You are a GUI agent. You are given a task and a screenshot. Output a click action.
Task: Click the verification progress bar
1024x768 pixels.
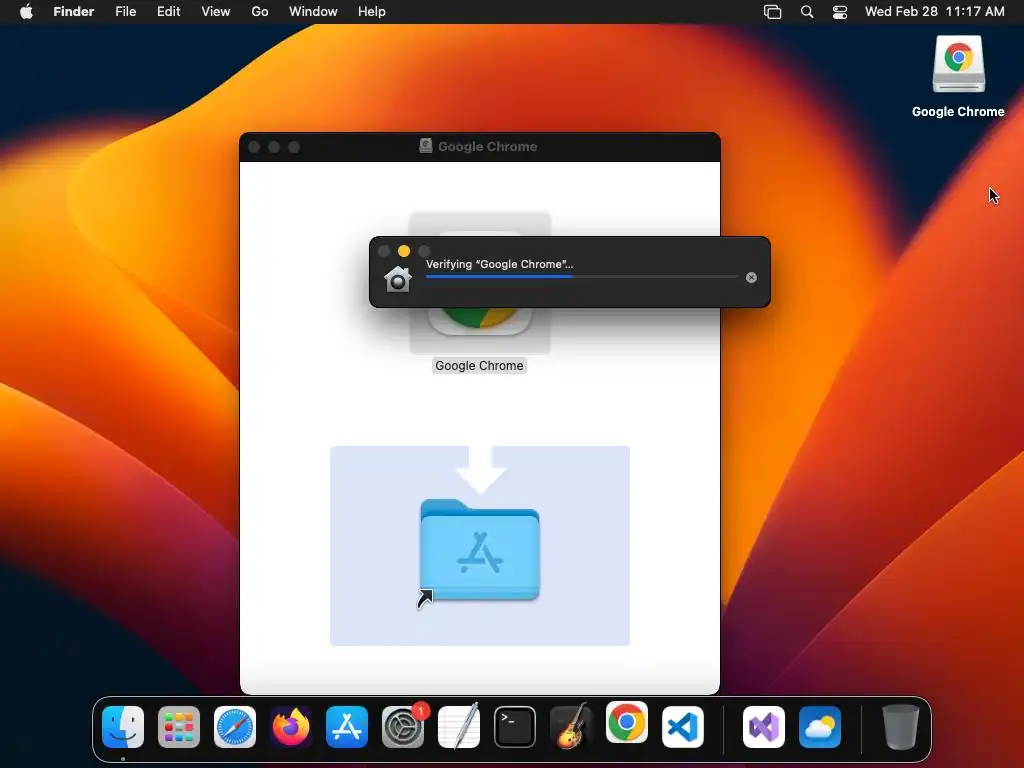click(x=582, y=277)
